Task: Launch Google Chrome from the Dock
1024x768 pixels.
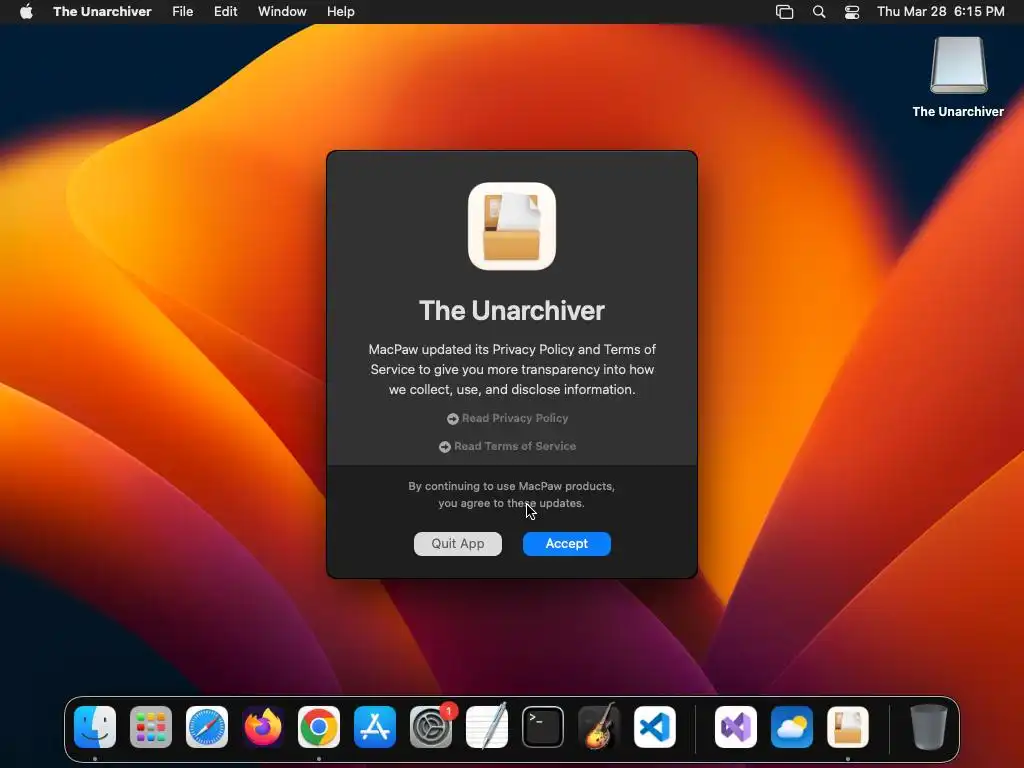Action: tap(319, 727)
